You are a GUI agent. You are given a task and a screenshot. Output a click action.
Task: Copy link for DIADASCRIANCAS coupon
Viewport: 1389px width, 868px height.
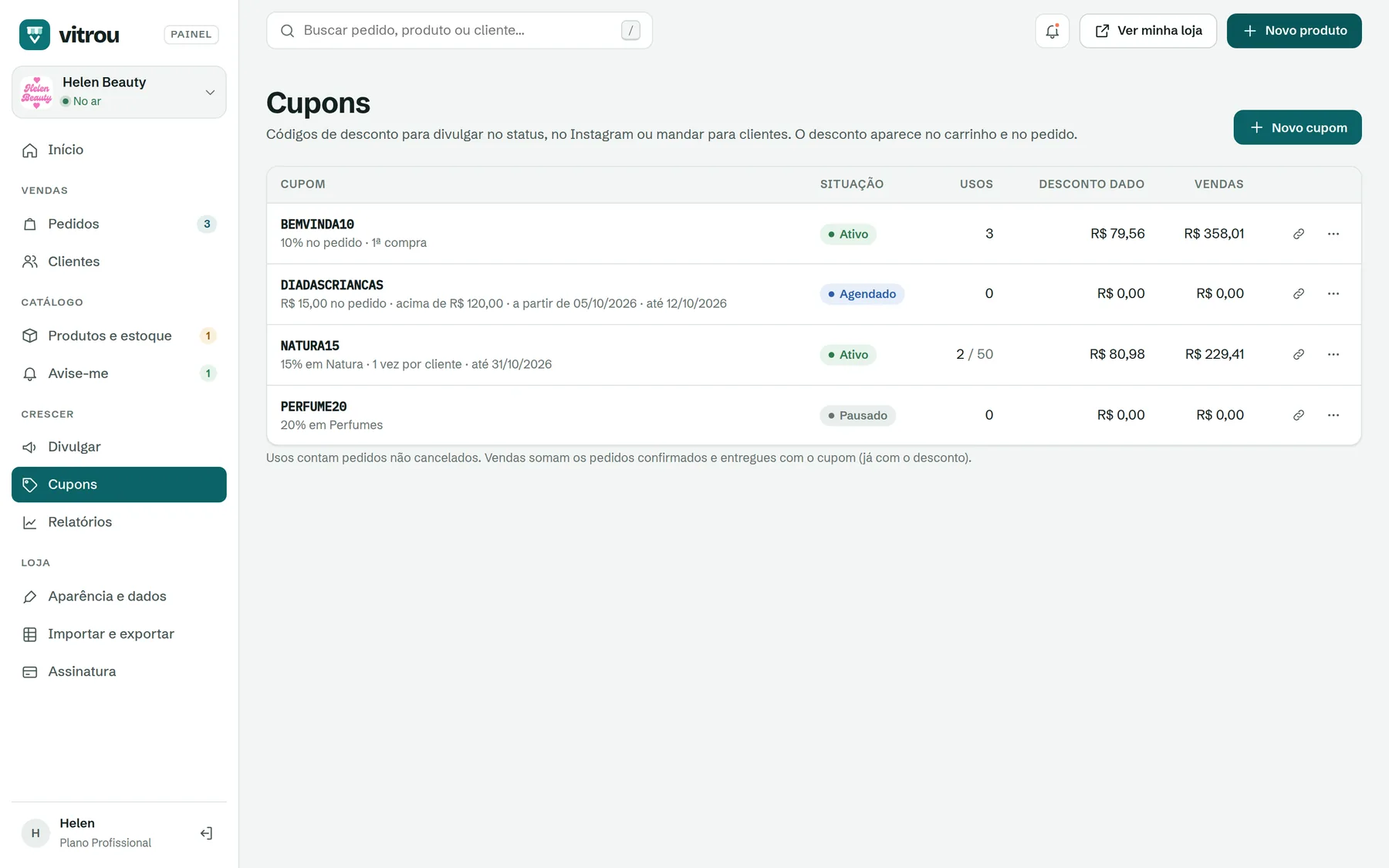pos(1299,294)
